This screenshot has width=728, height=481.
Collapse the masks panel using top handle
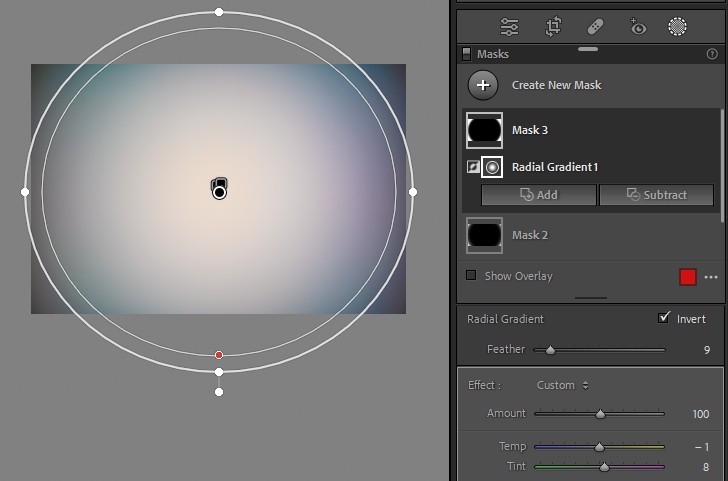pos(588,49)
